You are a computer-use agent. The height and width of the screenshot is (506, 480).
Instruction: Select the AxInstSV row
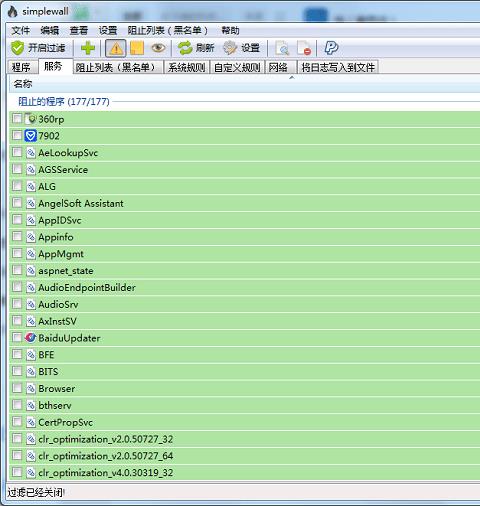click(245, 321)
